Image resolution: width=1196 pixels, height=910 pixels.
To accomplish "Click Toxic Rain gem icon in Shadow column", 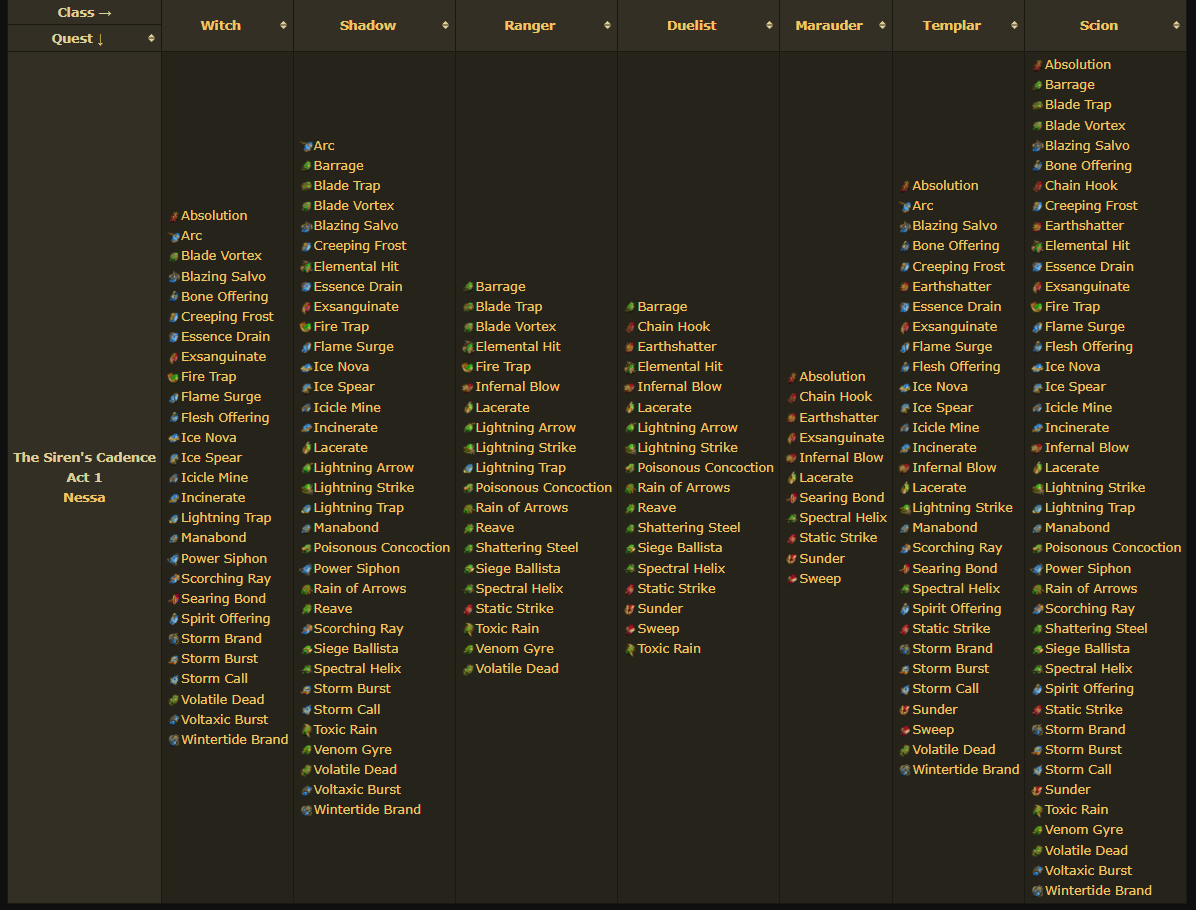I will [x=307, y=730].
